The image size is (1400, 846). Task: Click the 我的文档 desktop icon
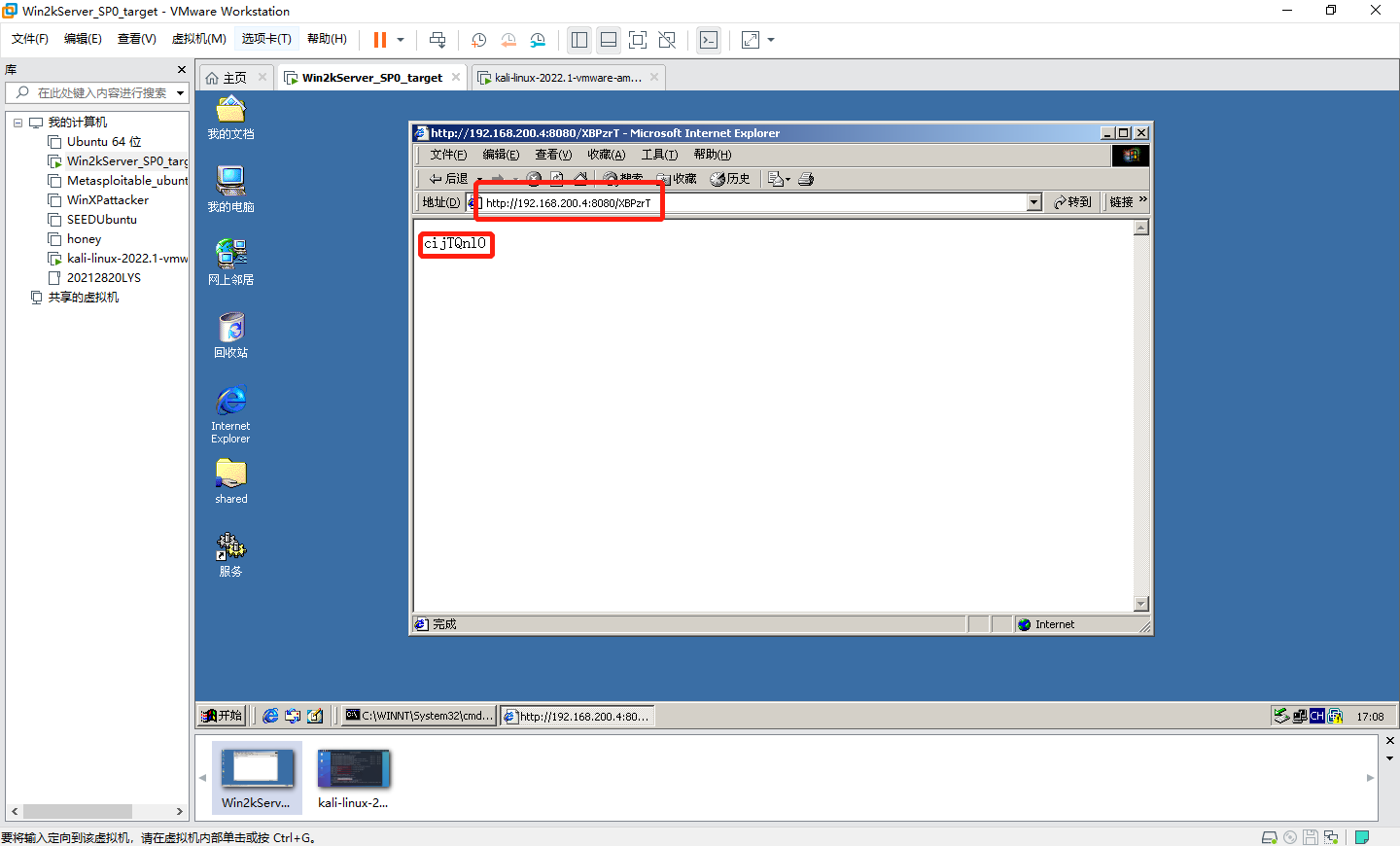tap(230, 118)
